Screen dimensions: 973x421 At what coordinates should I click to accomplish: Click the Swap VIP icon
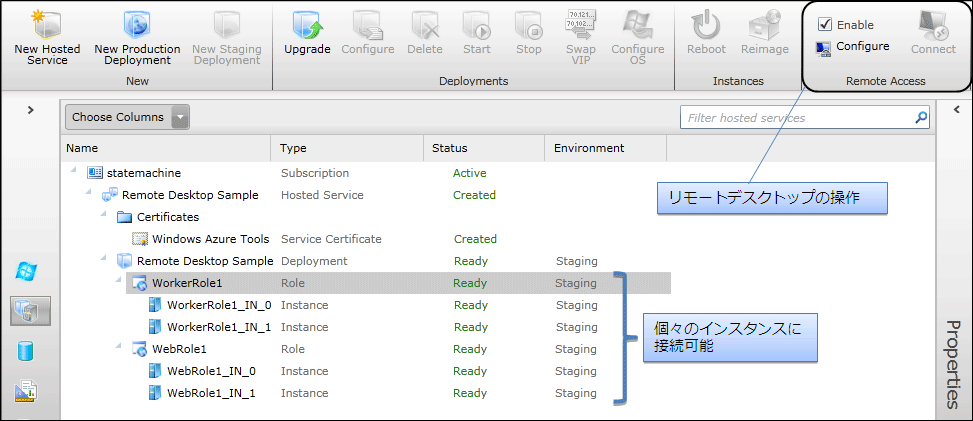point(581,25)
